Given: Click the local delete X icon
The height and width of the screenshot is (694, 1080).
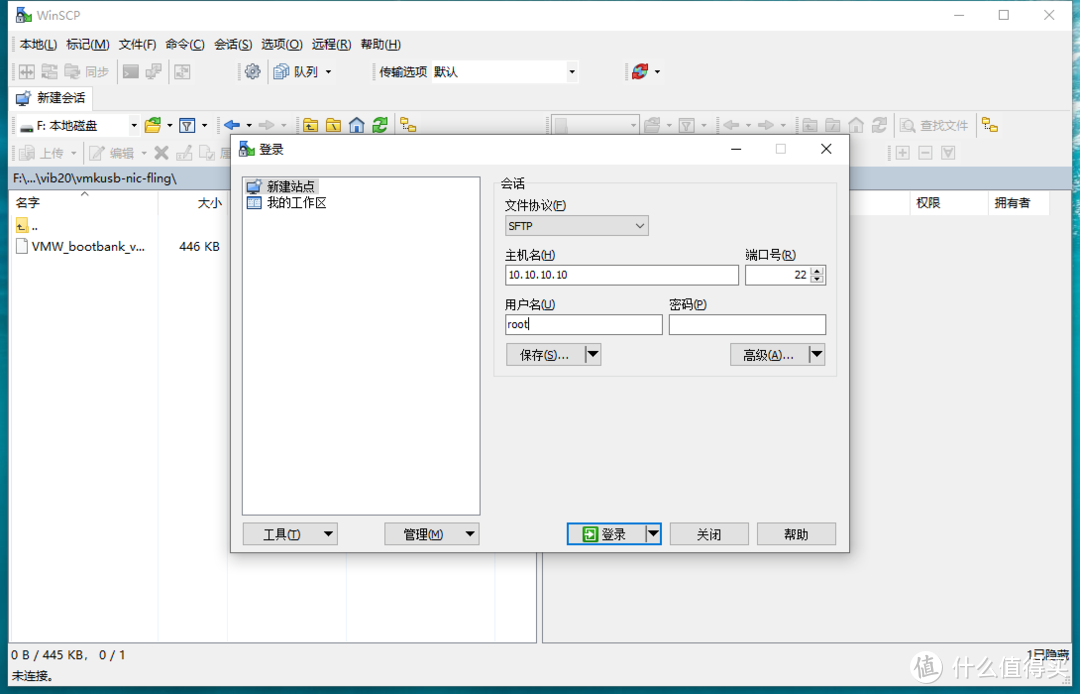Looking at the screenshot, I should point(162,153).
